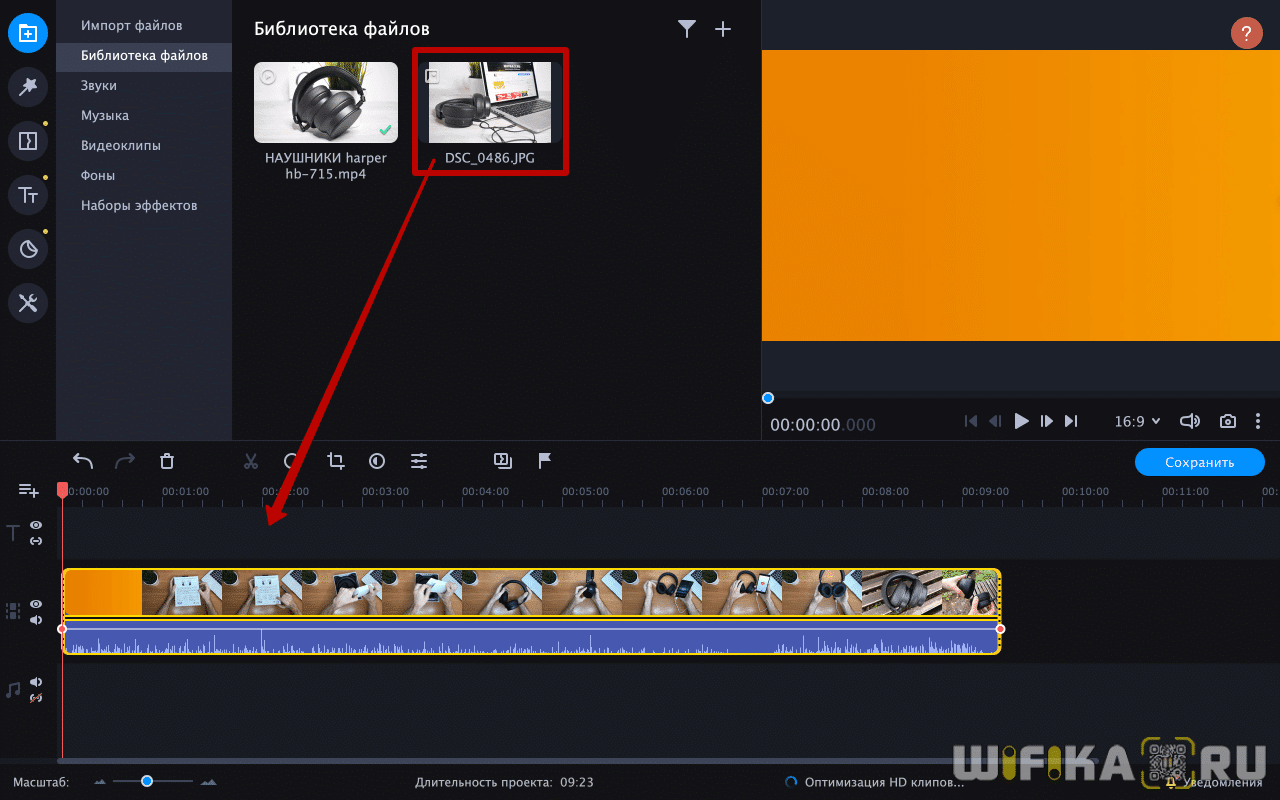Screen dimensions: 1280x800
Task: Play the preview video
Action: tap(1021, 421)
